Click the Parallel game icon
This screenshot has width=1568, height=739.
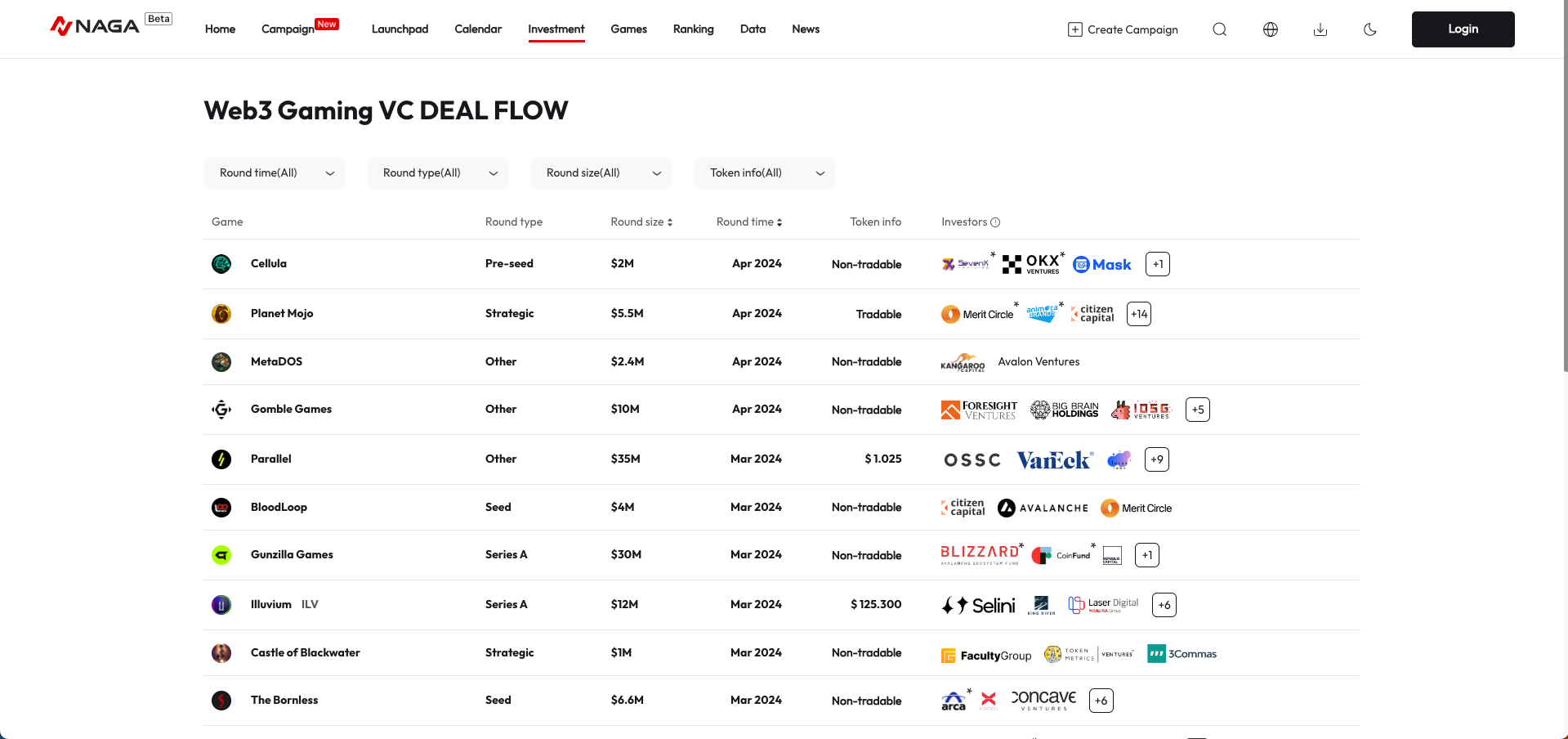221,459
